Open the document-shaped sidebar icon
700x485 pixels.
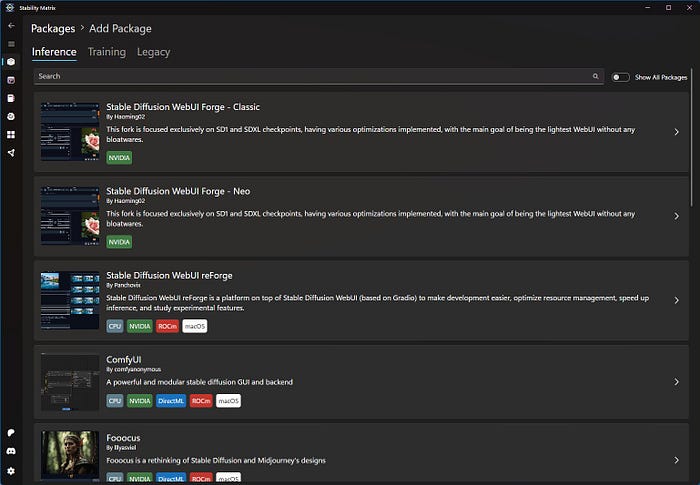[11, 98]
